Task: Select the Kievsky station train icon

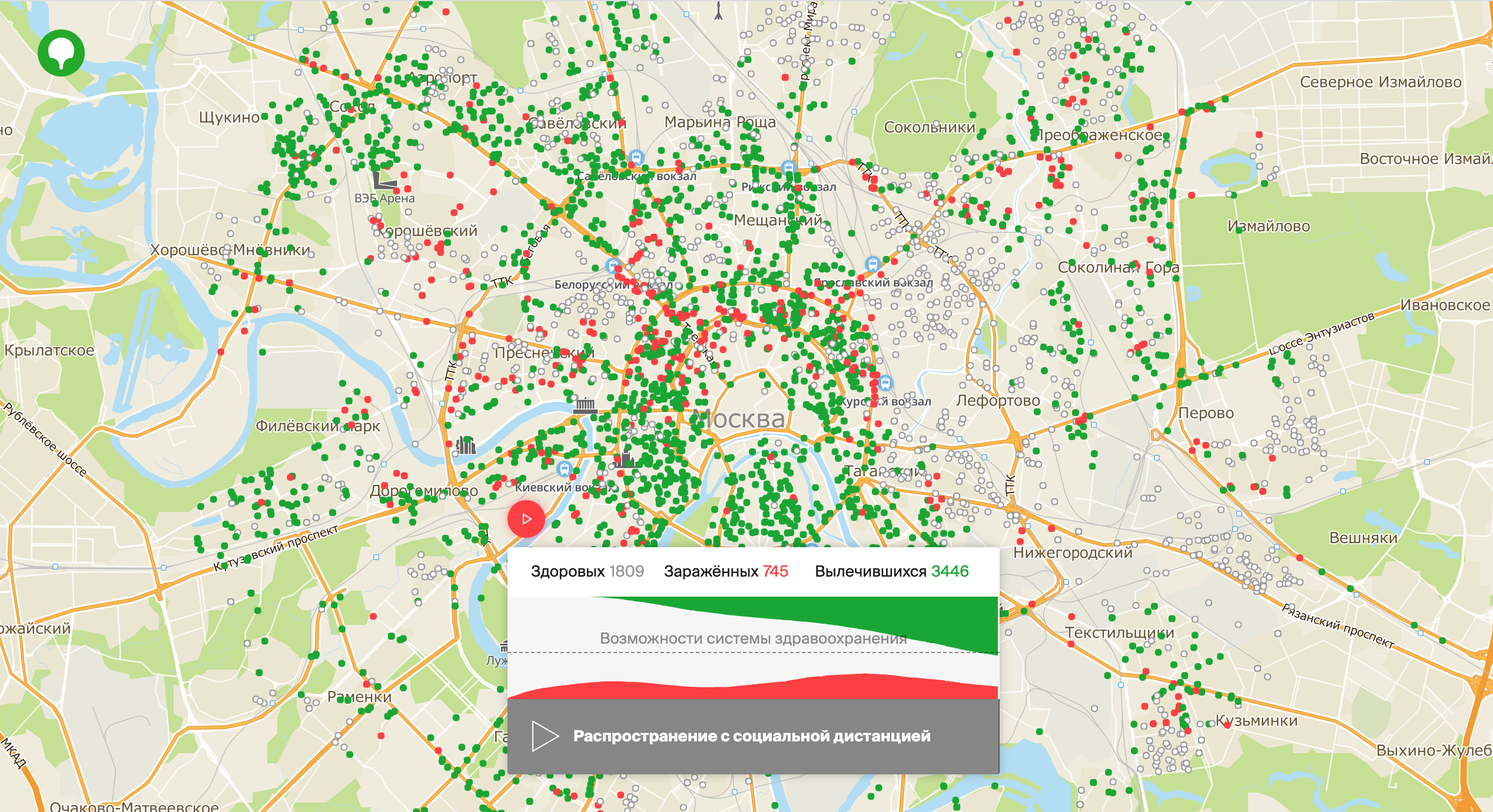Action: pyautogui.click(x=565, y=469)
